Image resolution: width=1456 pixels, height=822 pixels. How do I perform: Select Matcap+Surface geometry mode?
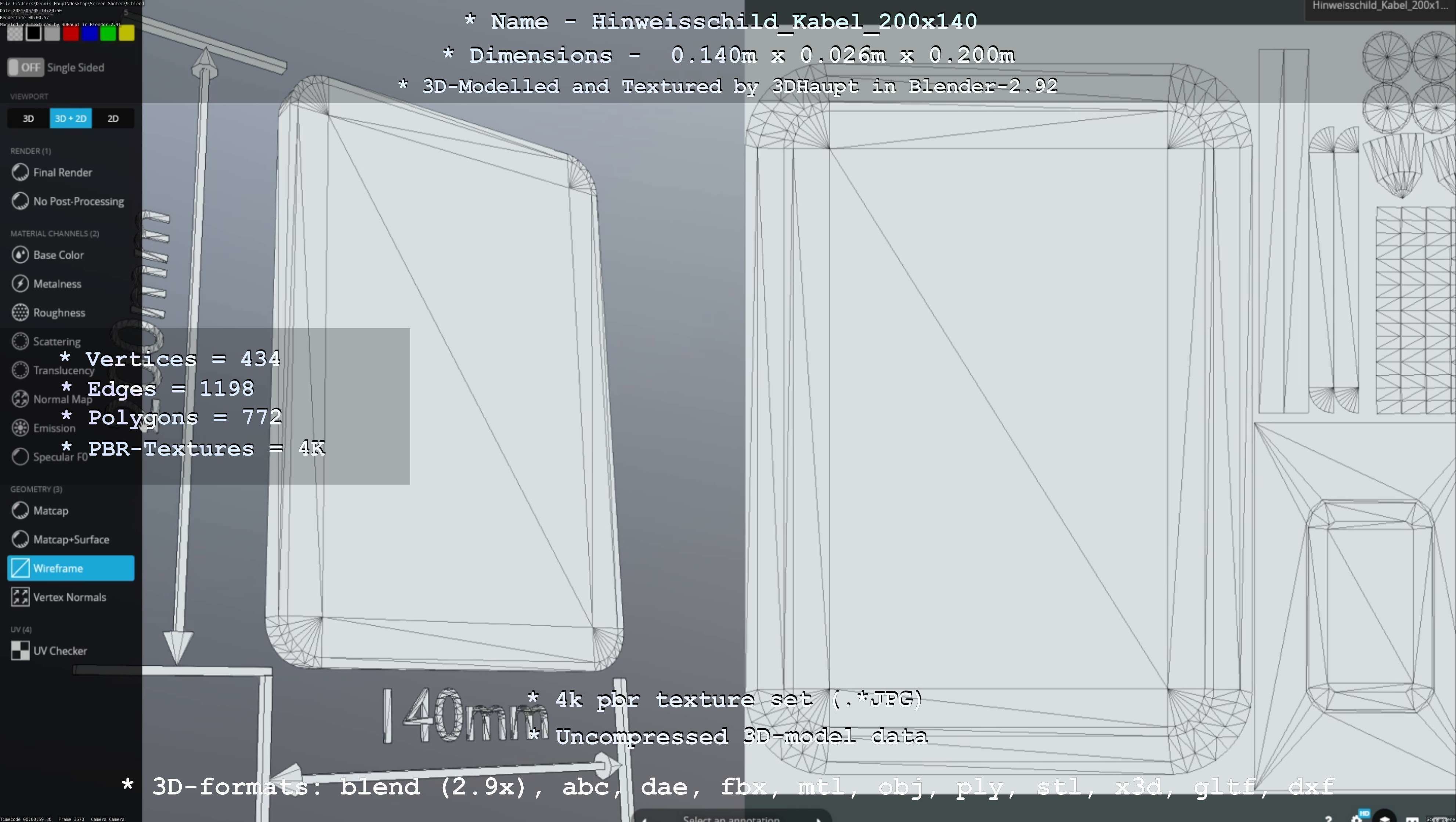tap(71, 540)
